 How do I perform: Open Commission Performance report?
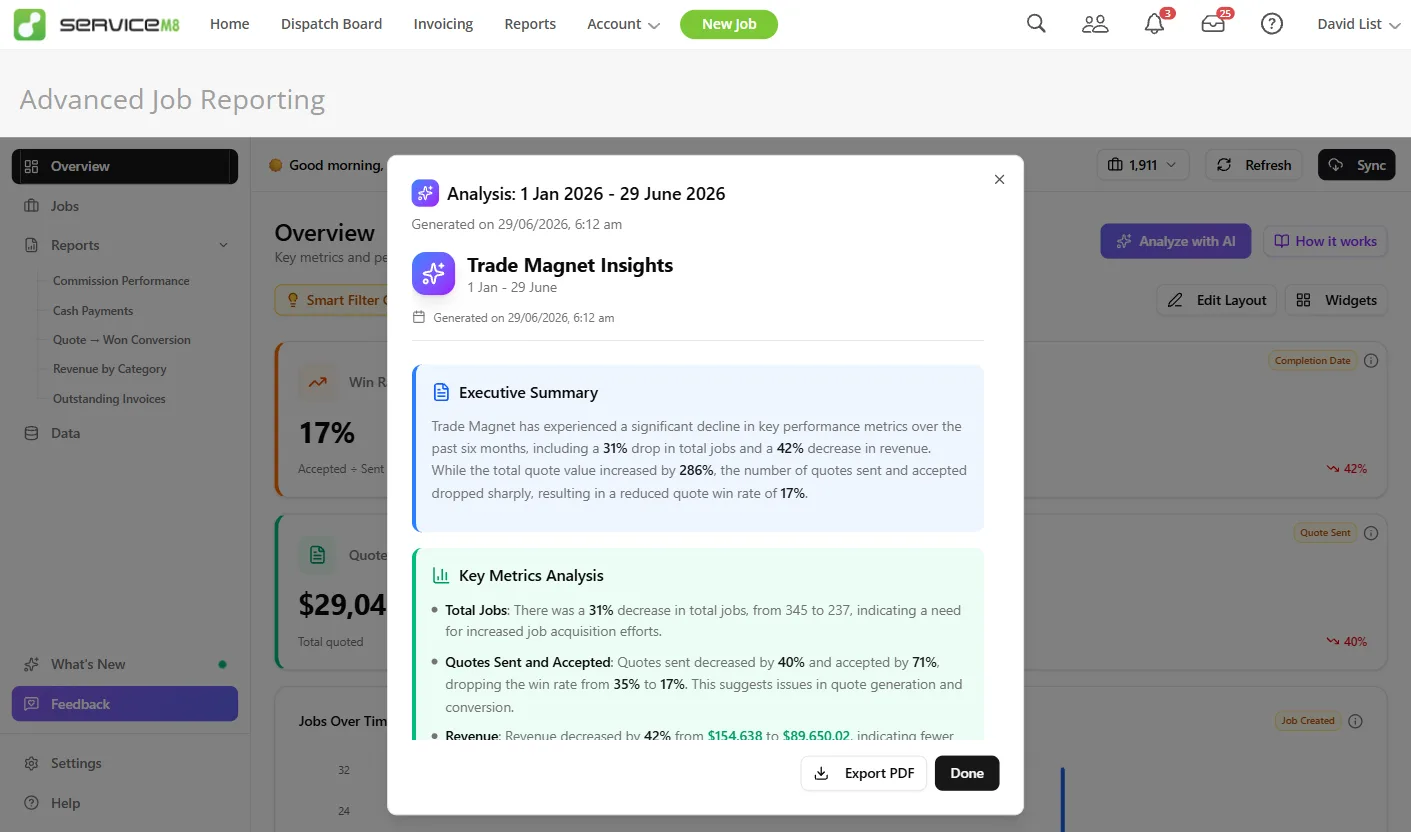point(121,281)
